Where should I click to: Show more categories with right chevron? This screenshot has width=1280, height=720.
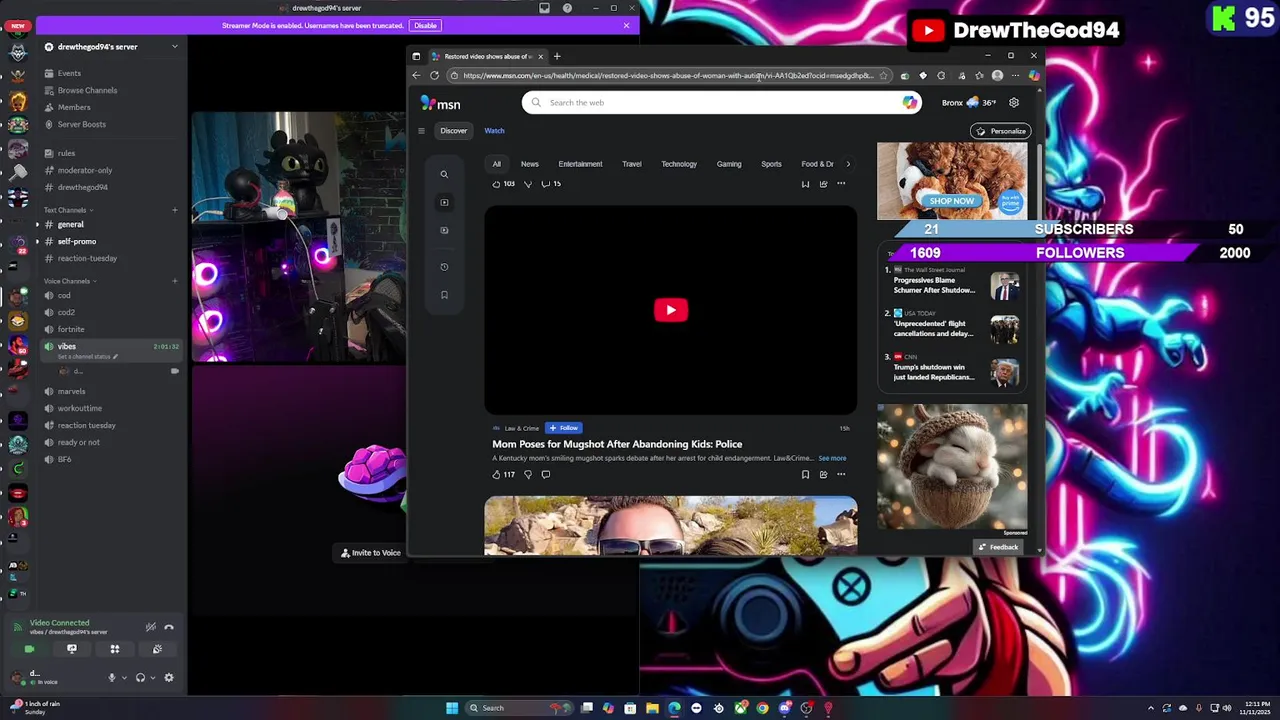pos(848,164)
